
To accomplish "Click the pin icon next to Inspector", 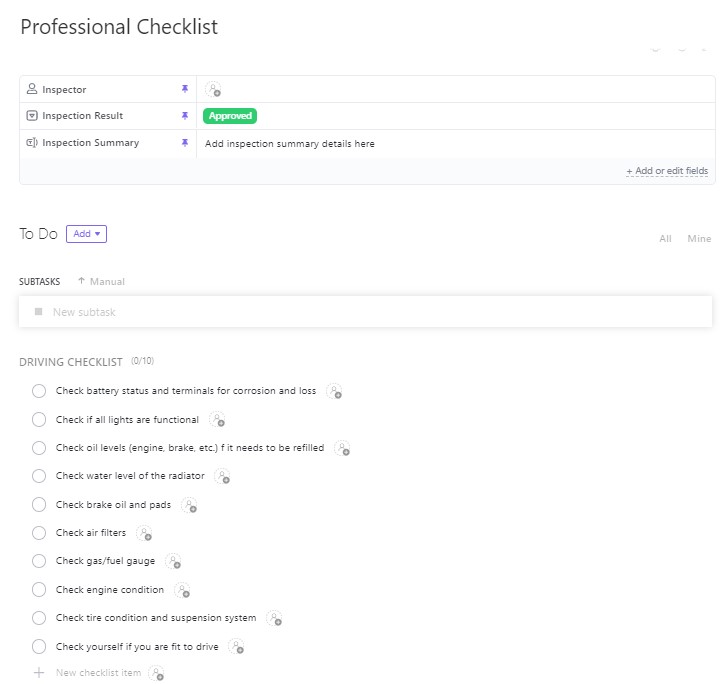I will tap(185, 88).
